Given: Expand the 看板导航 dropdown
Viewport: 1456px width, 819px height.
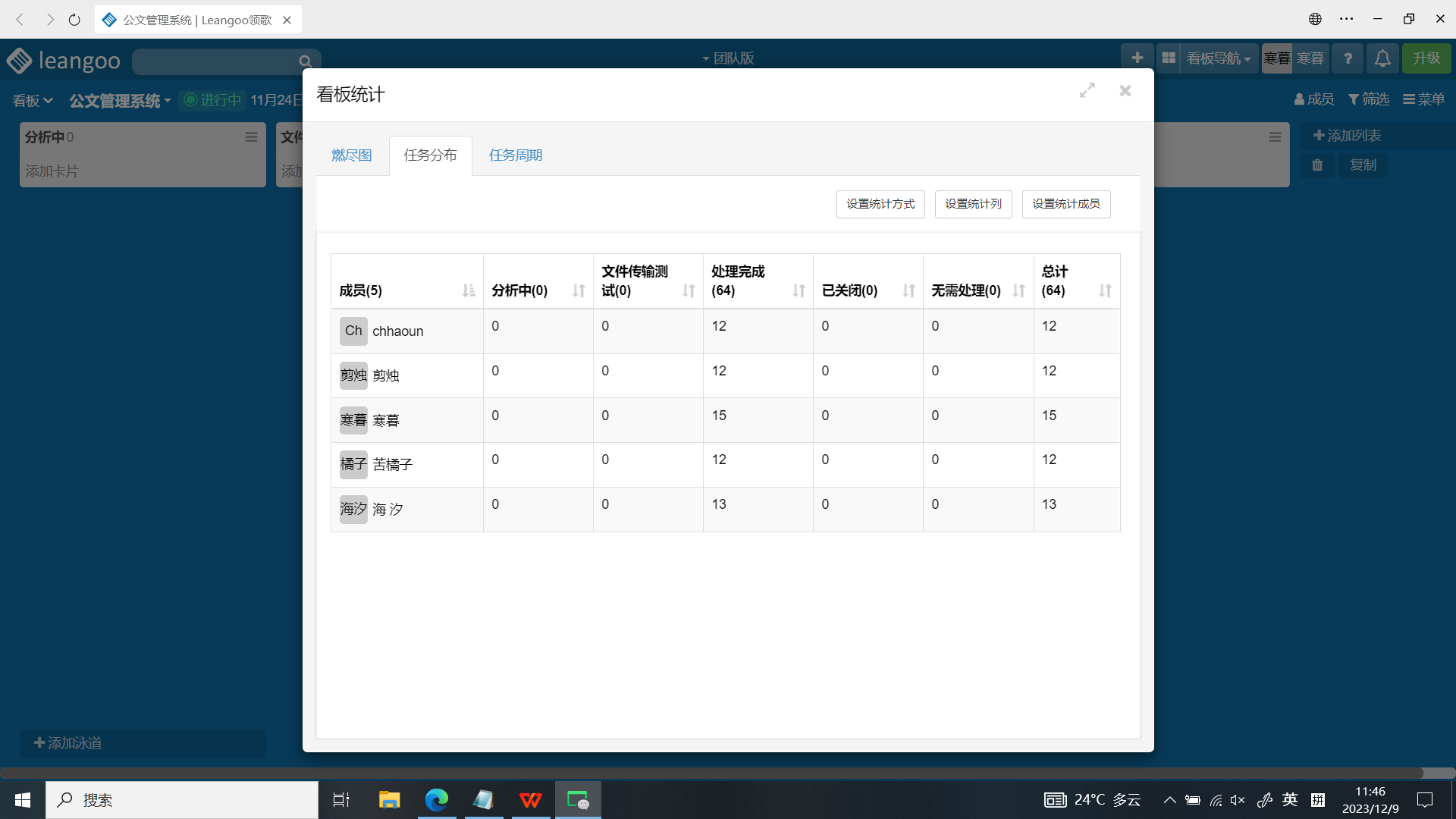Looking at the screenshot, I should [1219, 58].
